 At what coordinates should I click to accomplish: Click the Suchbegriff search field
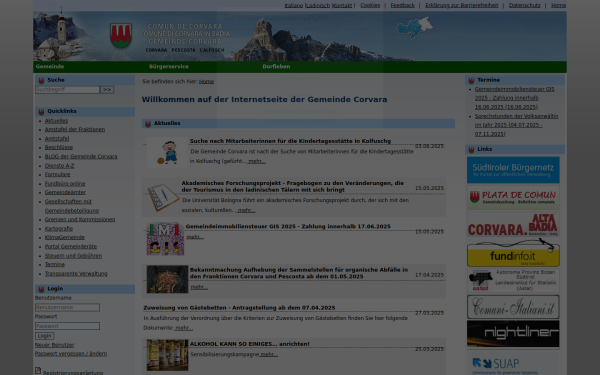click(67, 90)
